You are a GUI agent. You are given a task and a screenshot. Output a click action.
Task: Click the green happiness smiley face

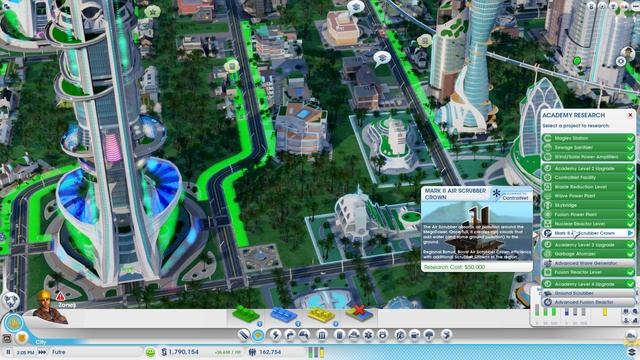tap(150, 352)
